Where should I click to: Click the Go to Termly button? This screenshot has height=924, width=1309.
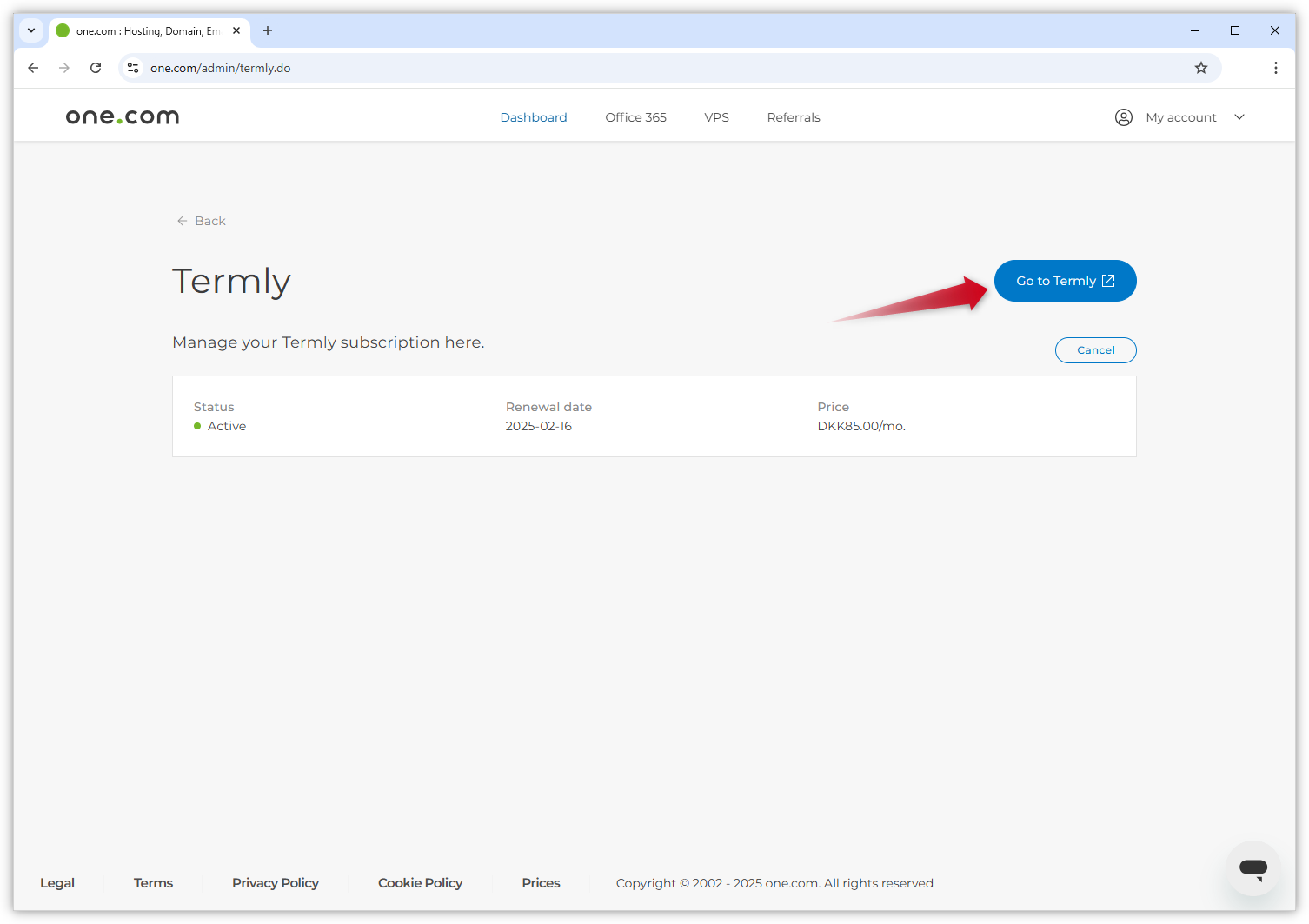pyautogui.click(x=1065, y=280)
